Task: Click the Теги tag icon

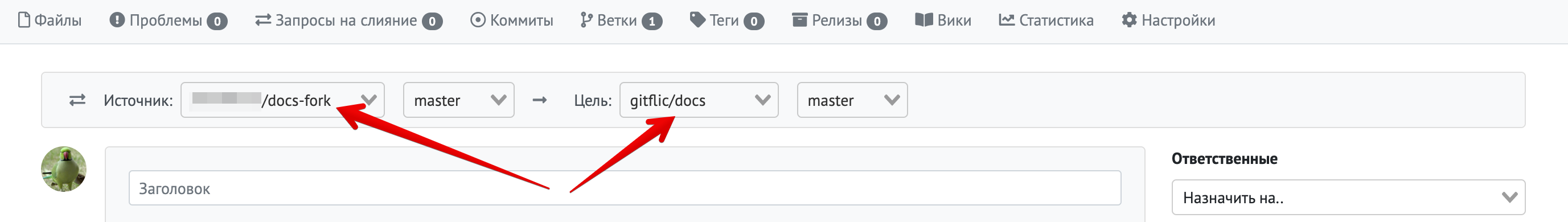Action: (x=697, y=20)
